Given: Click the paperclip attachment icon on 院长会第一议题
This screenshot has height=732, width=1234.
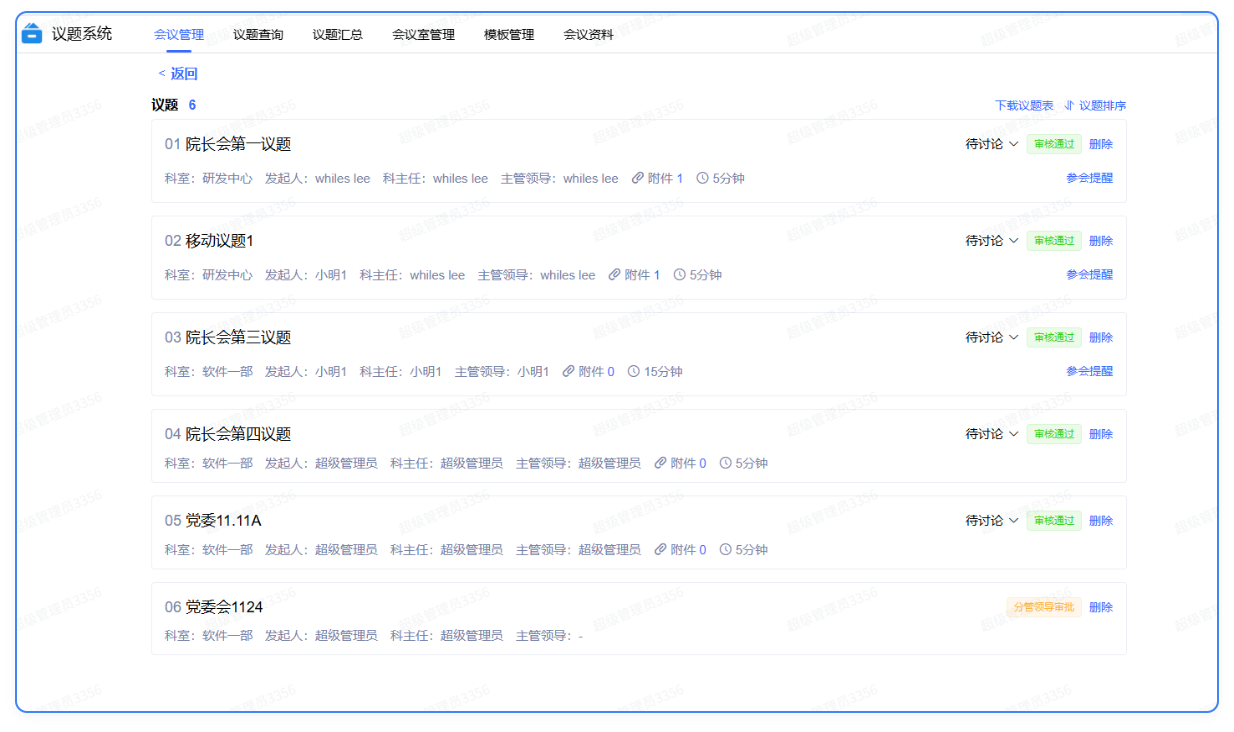Looking at the screenshot, I should coord(638,178).
